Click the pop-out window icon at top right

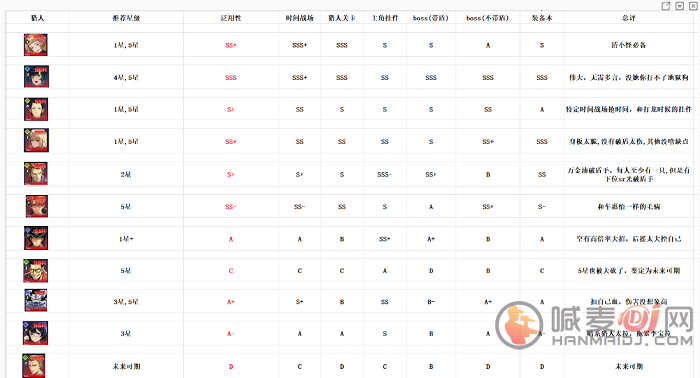tap(666, 6)
